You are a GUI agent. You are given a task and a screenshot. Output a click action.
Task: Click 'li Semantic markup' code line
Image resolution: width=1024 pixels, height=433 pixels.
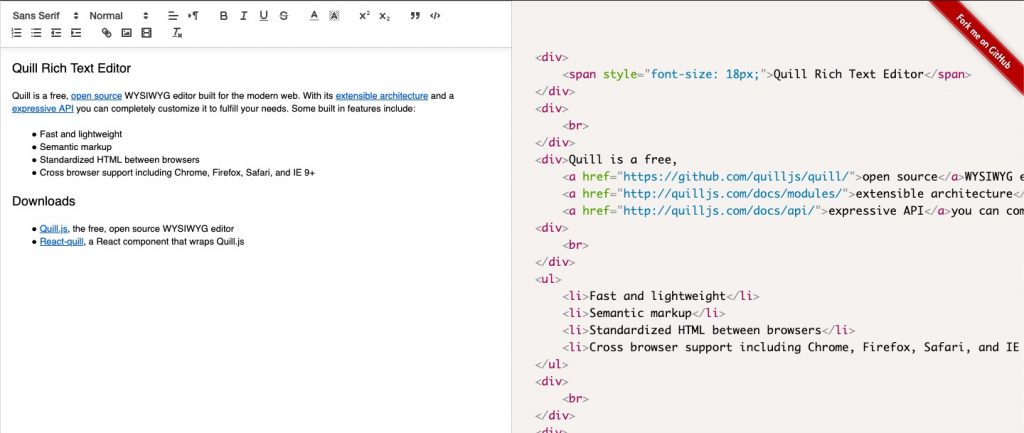point(643,313)
